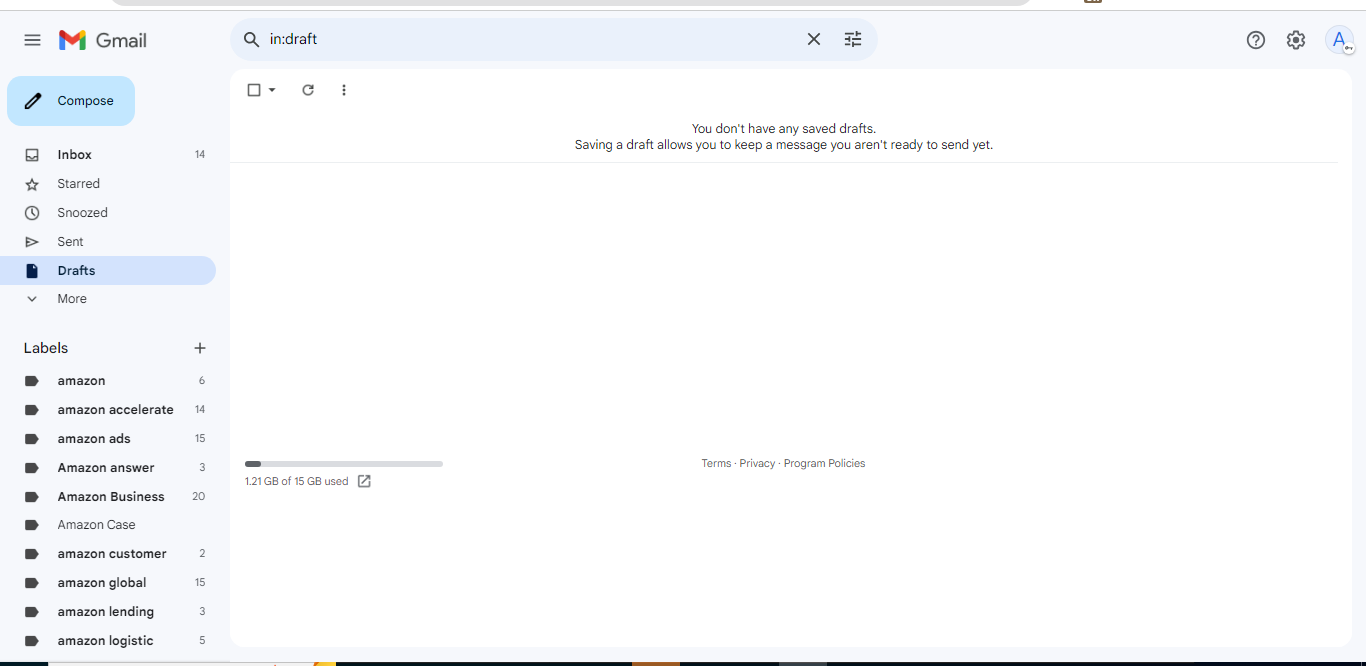Click the Starred star icon
The height and width of the screenshot is (666, 1366).
click(32, 184)
